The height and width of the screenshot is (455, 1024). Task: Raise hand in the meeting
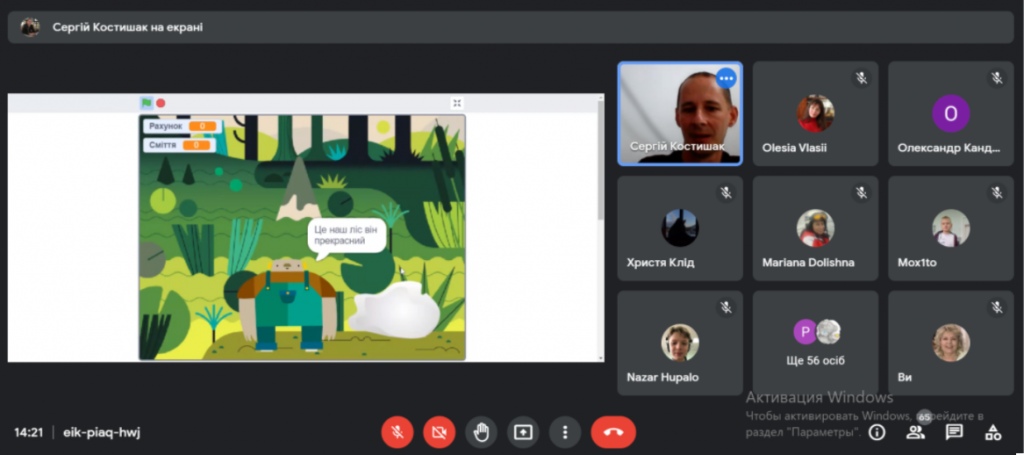(x=481, y=432)
